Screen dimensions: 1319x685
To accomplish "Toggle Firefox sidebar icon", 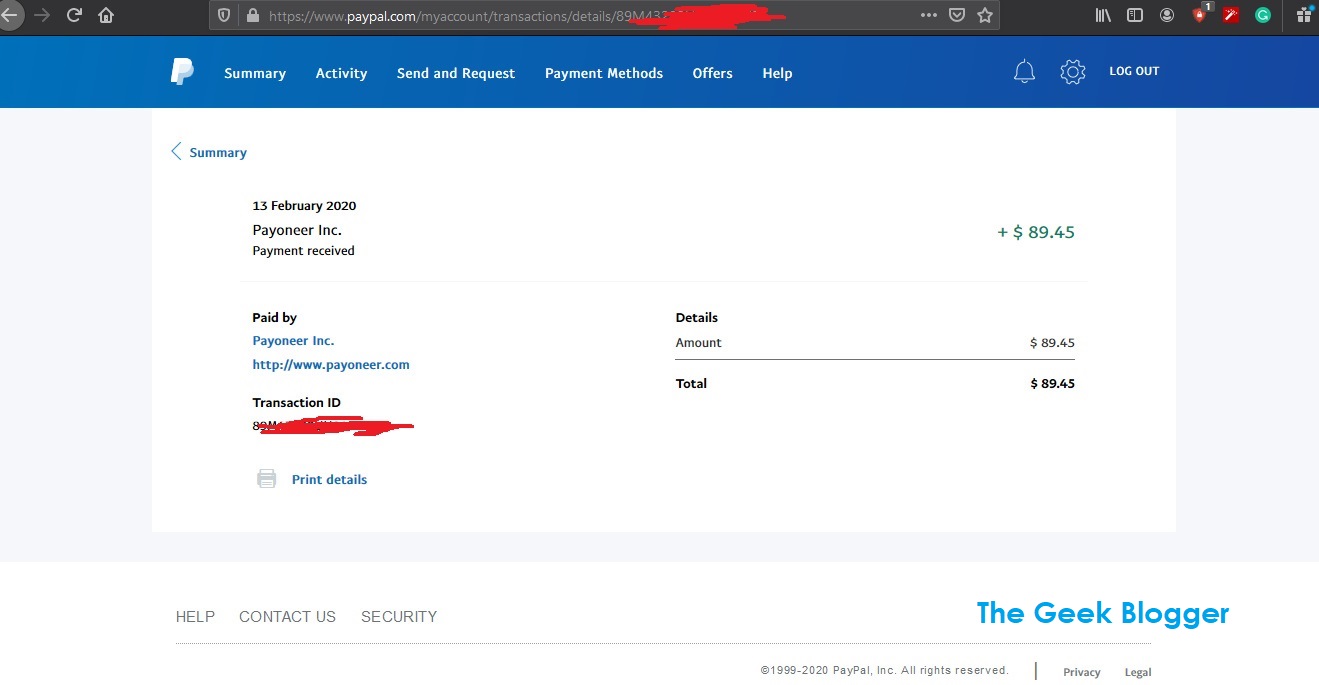I will point(1135,15).
